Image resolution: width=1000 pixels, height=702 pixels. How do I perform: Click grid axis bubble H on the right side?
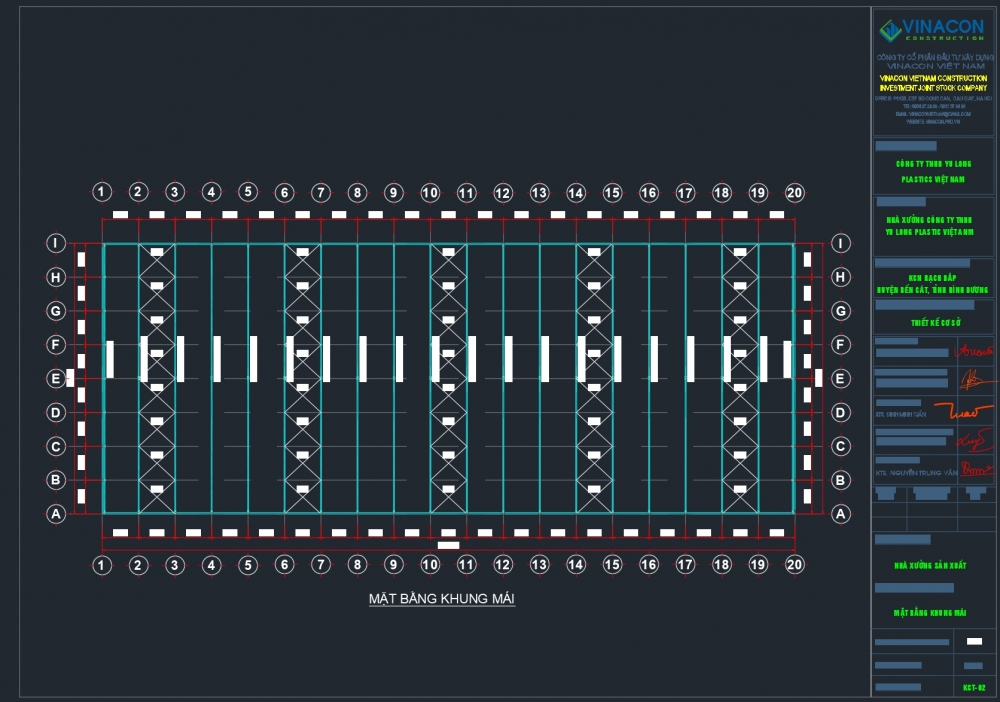[841, 277]
